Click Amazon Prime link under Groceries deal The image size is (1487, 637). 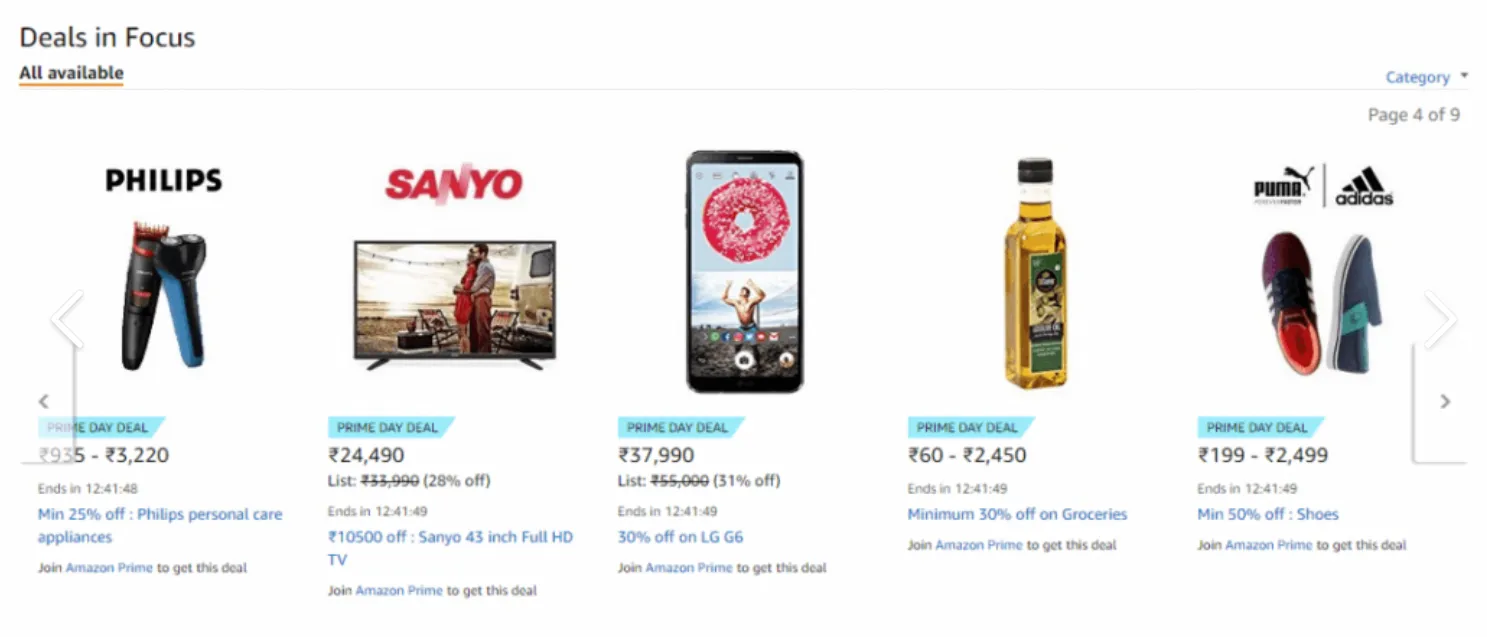click(x=979, y=545)
